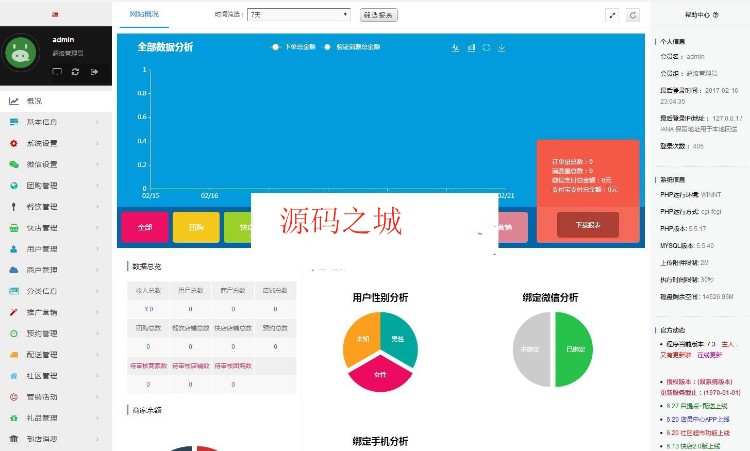Click the 未绑定 gray pie half
The width and height of the screenshot is (750, 451).
pos(531,349)
